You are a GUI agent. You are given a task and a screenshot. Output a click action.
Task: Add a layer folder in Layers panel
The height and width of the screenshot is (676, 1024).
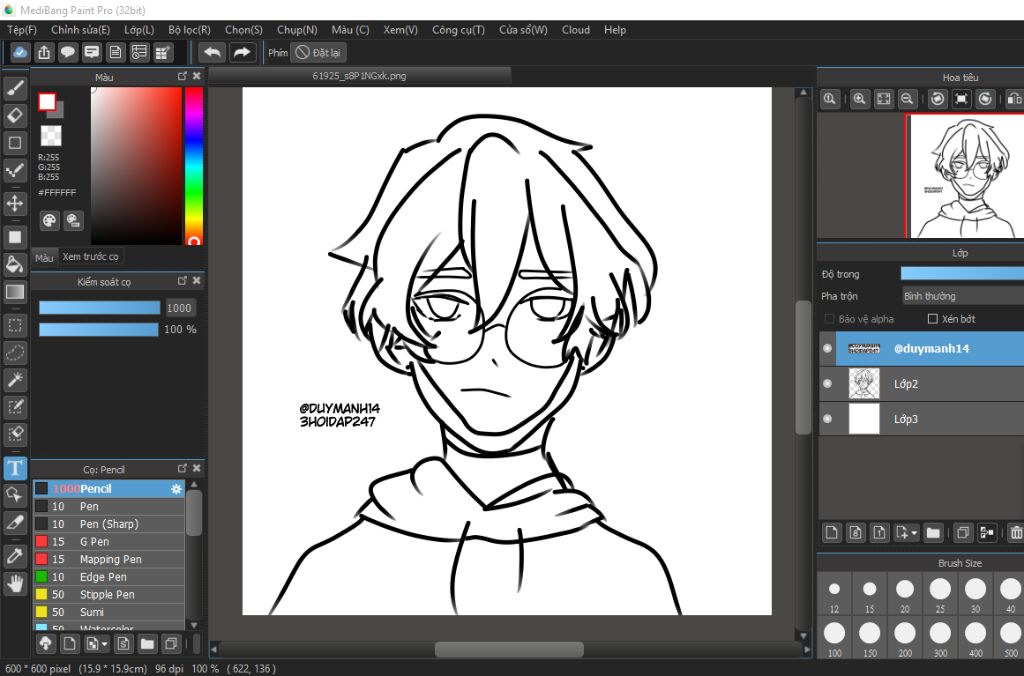tap(933, 533)
